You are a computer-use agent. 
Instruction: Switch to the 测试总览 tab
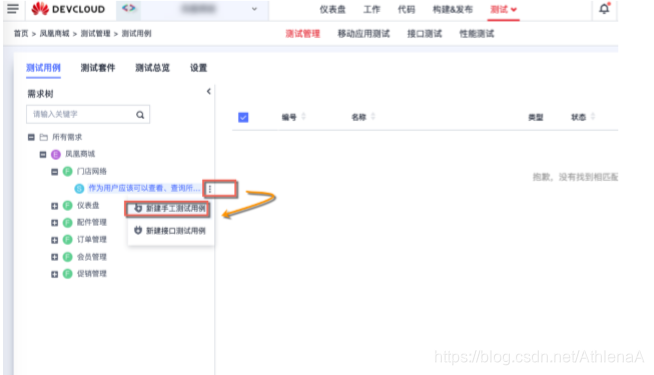(153, 68)
